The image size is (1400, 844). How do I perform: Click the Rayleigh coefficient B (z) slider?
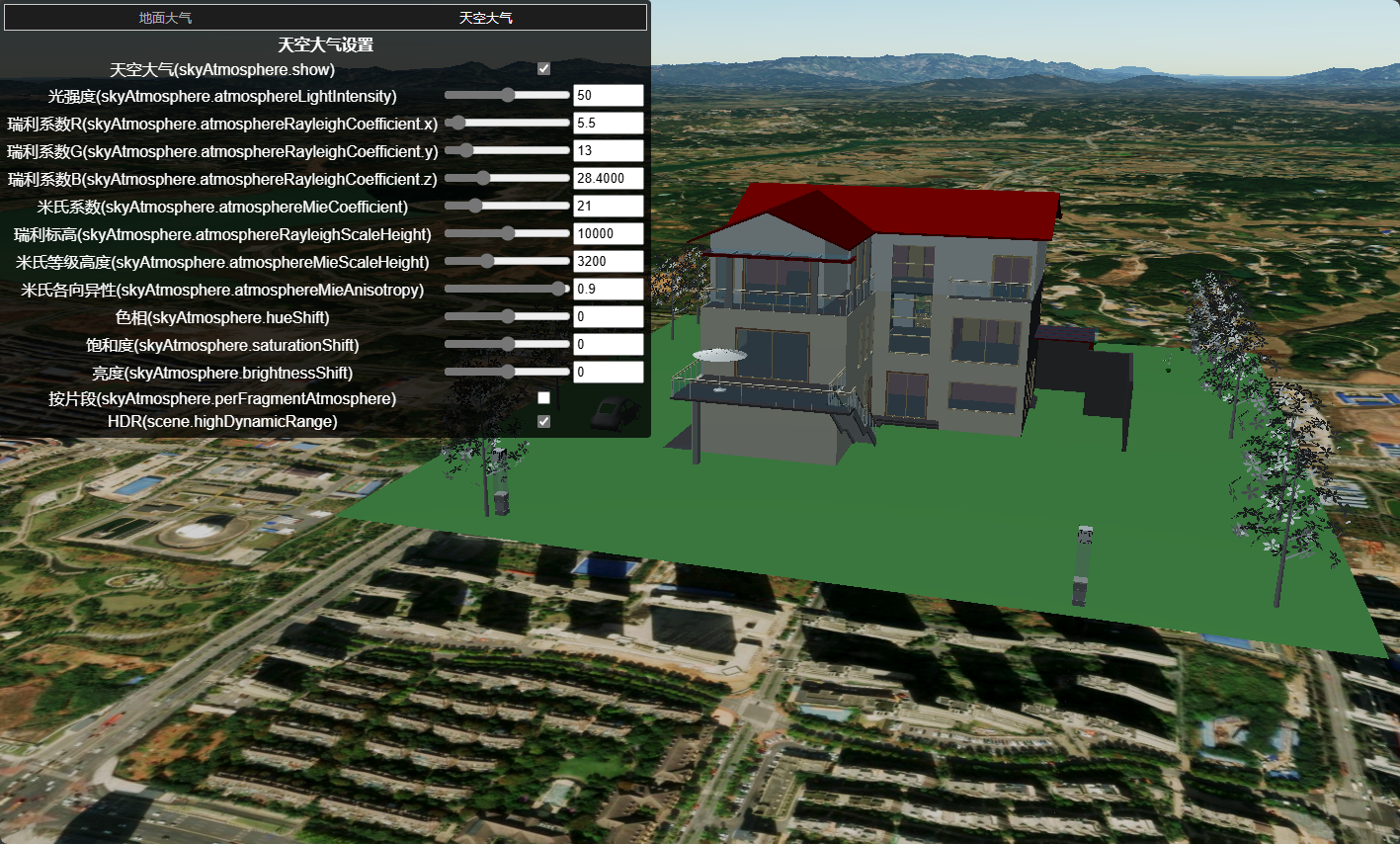point(507,178)
